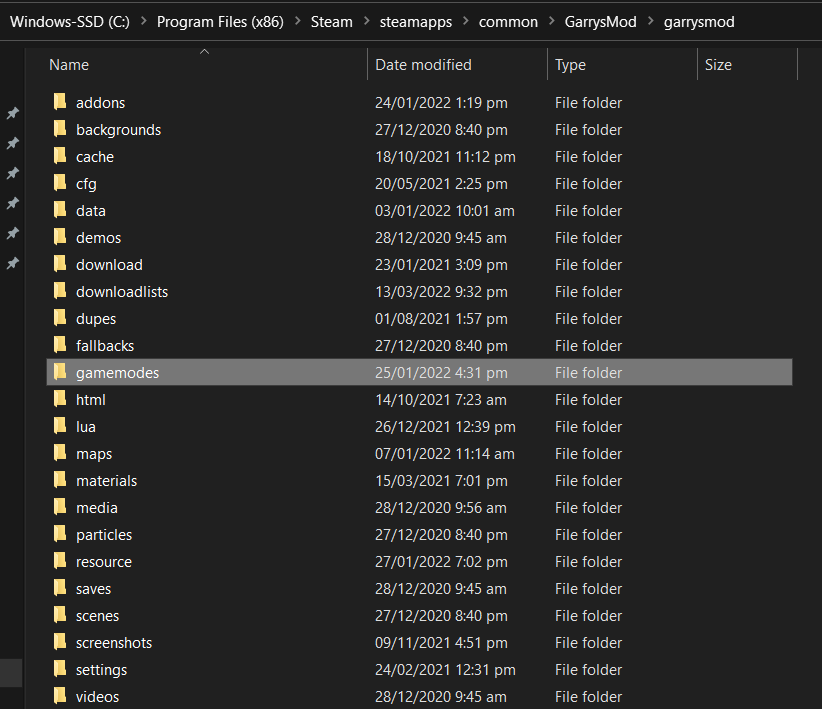Click date 26/12/2021 12:39 pm
This screenshot has width=822, height=709.
click(x=445, y=427)
